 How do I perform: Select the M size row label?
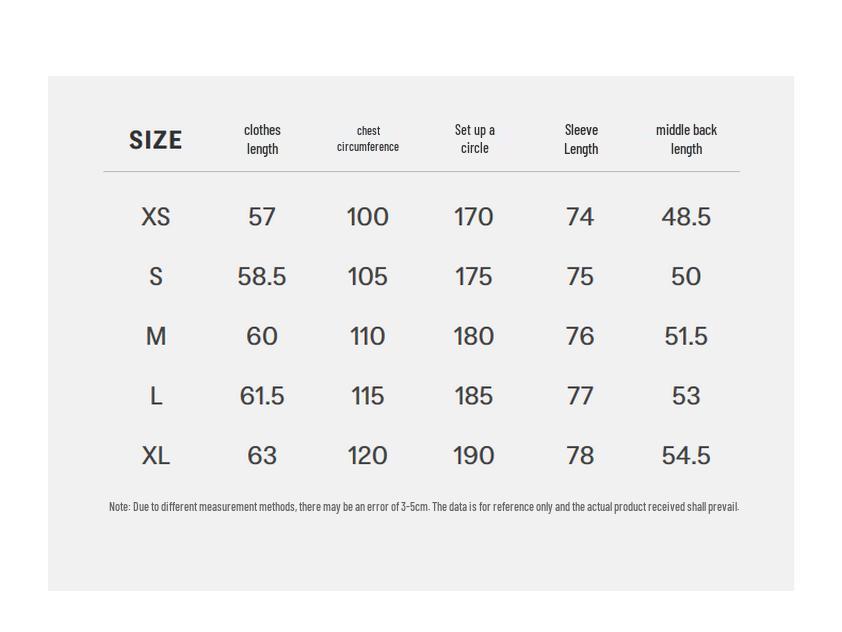[x=156, y=337]
